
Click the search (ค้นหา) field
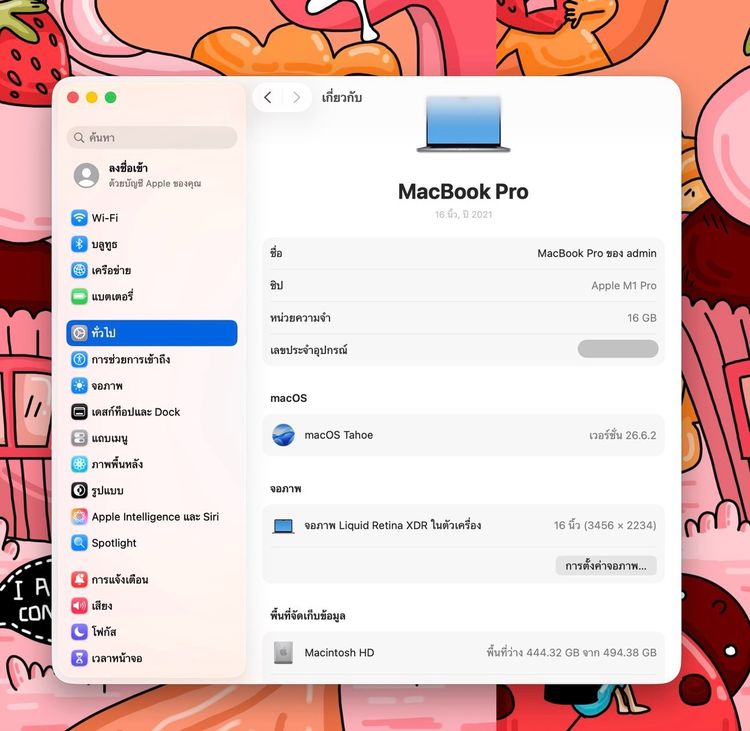click(152, 137)
